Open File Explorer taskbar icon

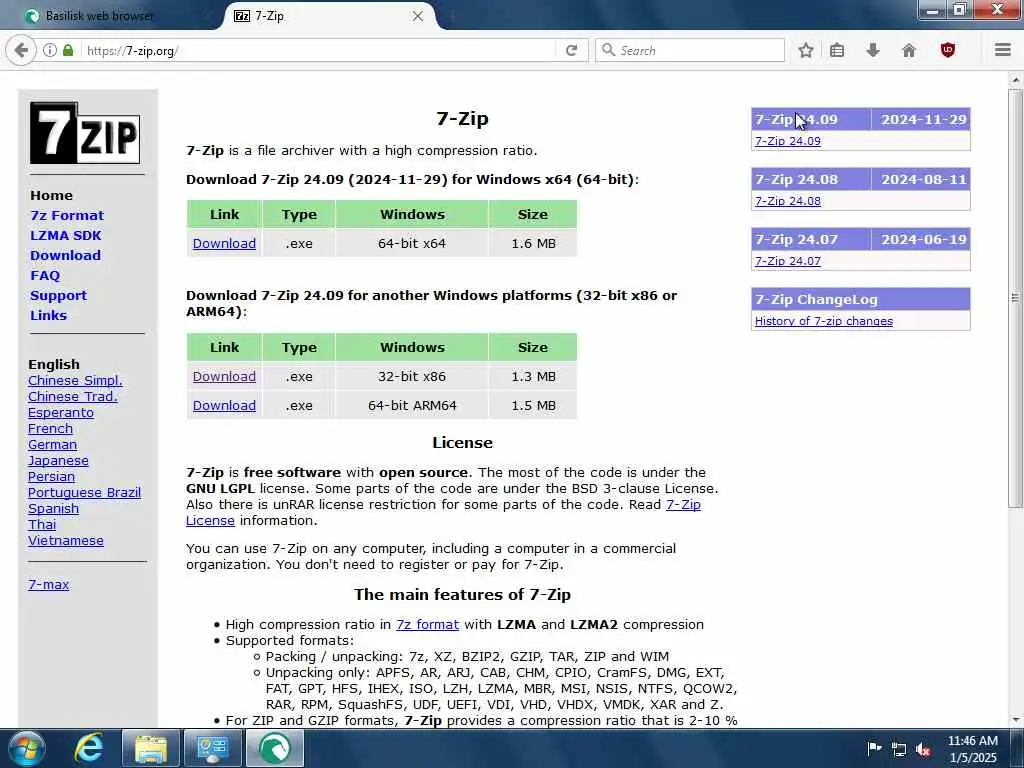[x=150, y=748]
